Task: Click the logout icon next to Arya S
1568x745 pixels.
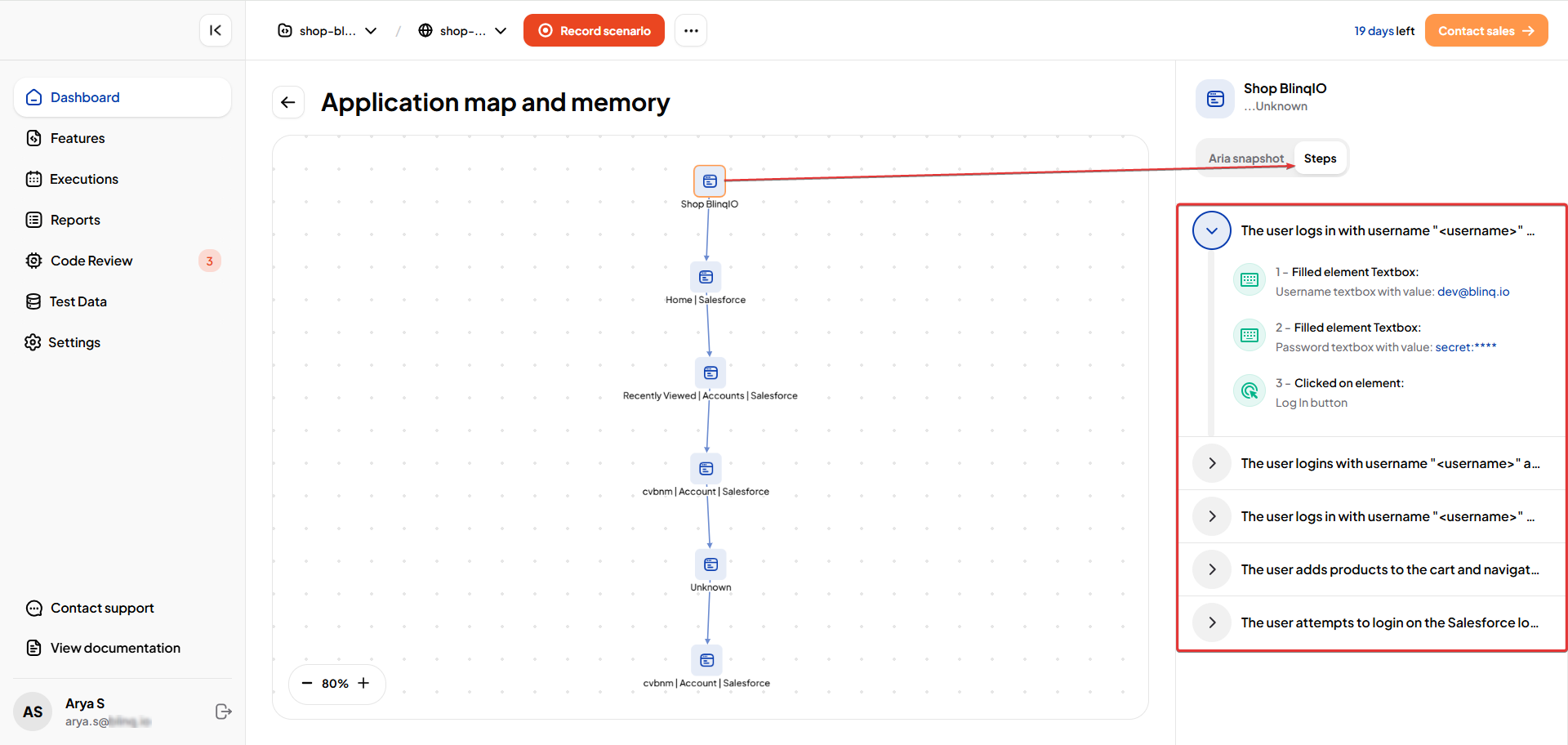Action: (x=223, y=712)
